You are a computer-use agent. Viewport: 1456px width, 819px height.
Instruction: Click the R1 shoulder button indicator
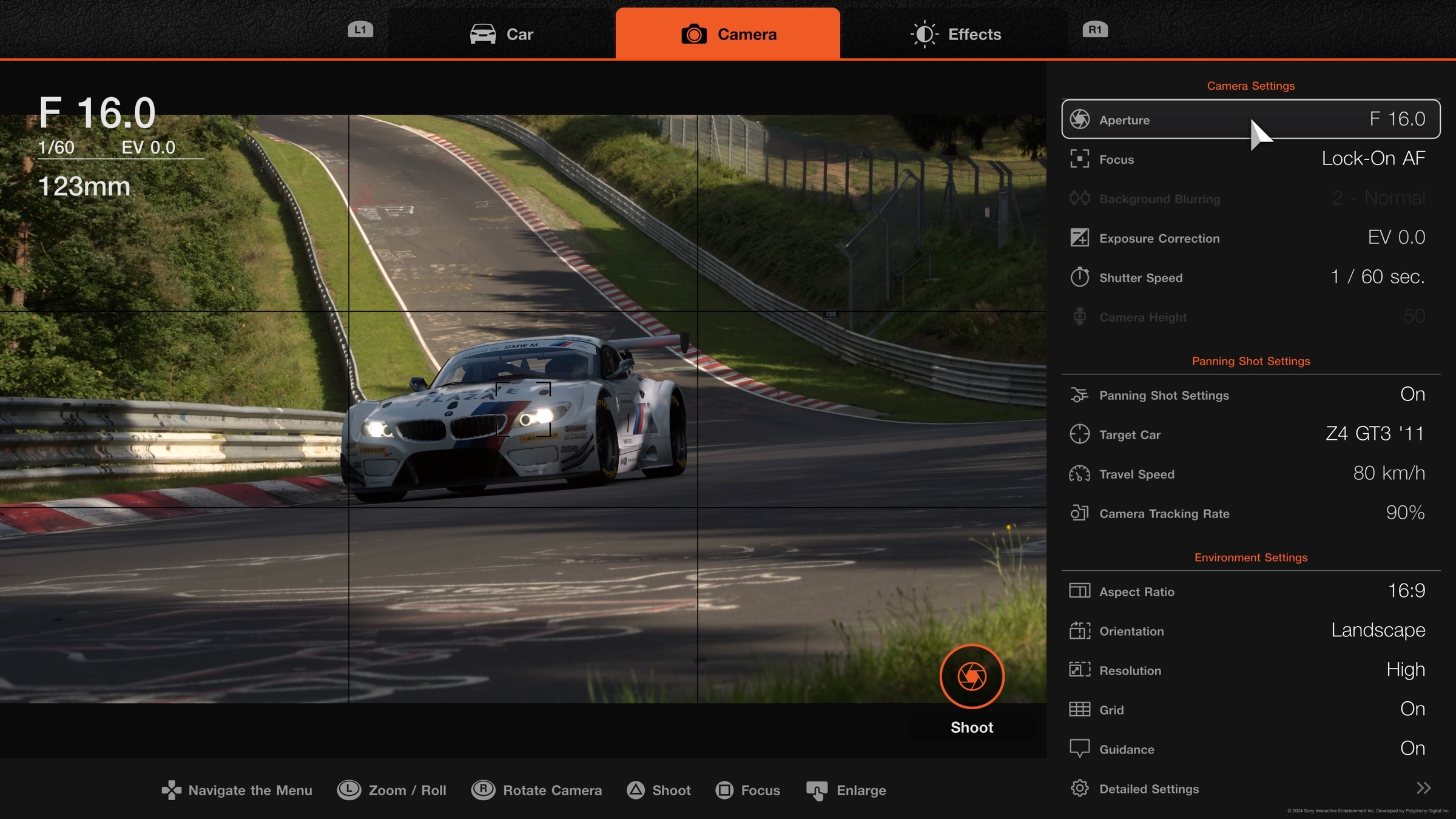click(1095, 29)
